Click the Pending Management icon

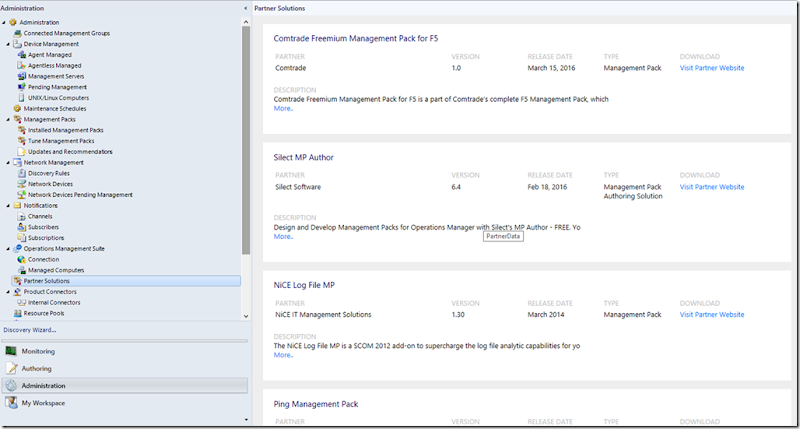tap(21, 87)
